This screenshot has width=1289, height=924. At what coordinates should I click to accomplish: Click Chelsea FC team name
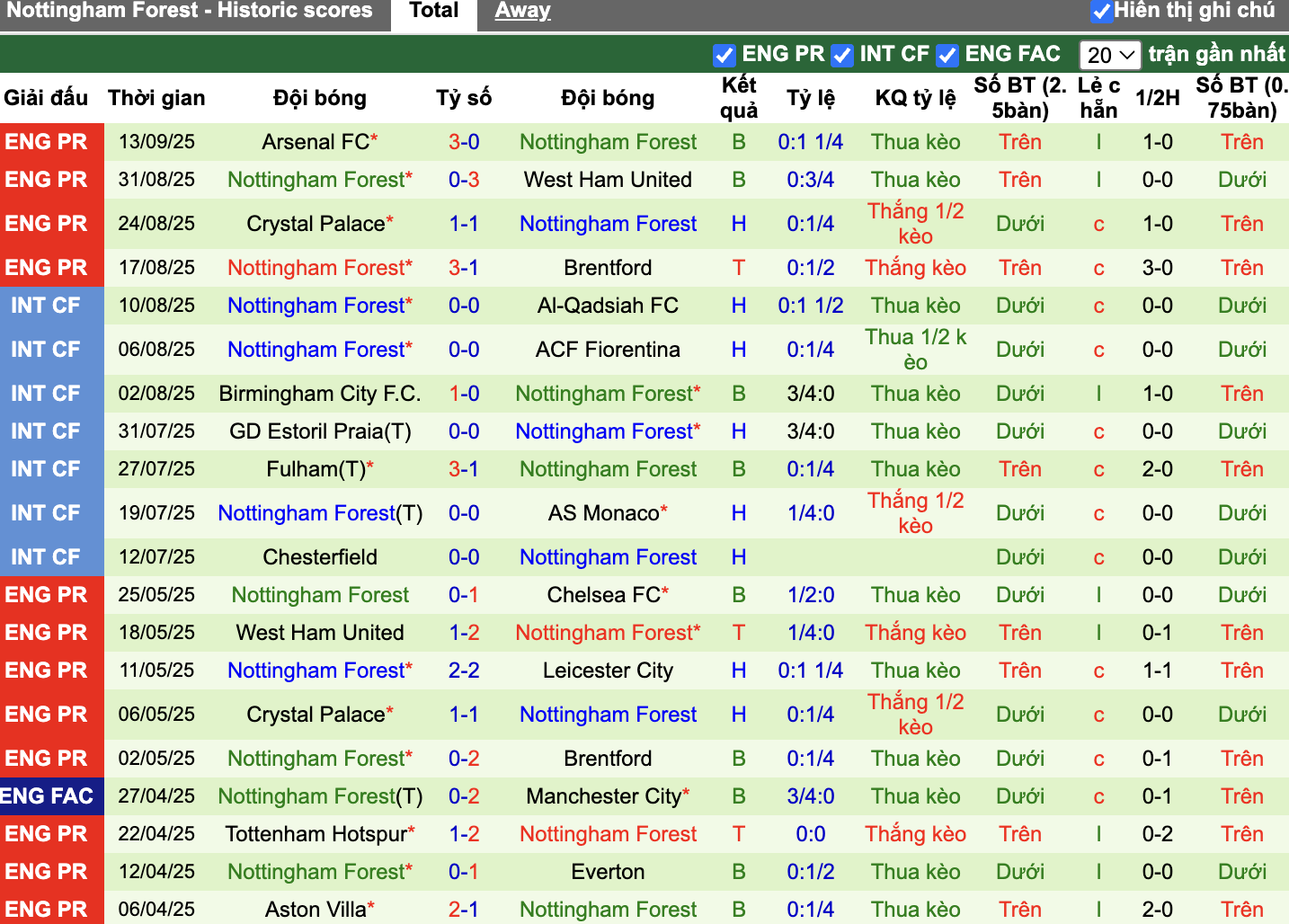point(603,595)
